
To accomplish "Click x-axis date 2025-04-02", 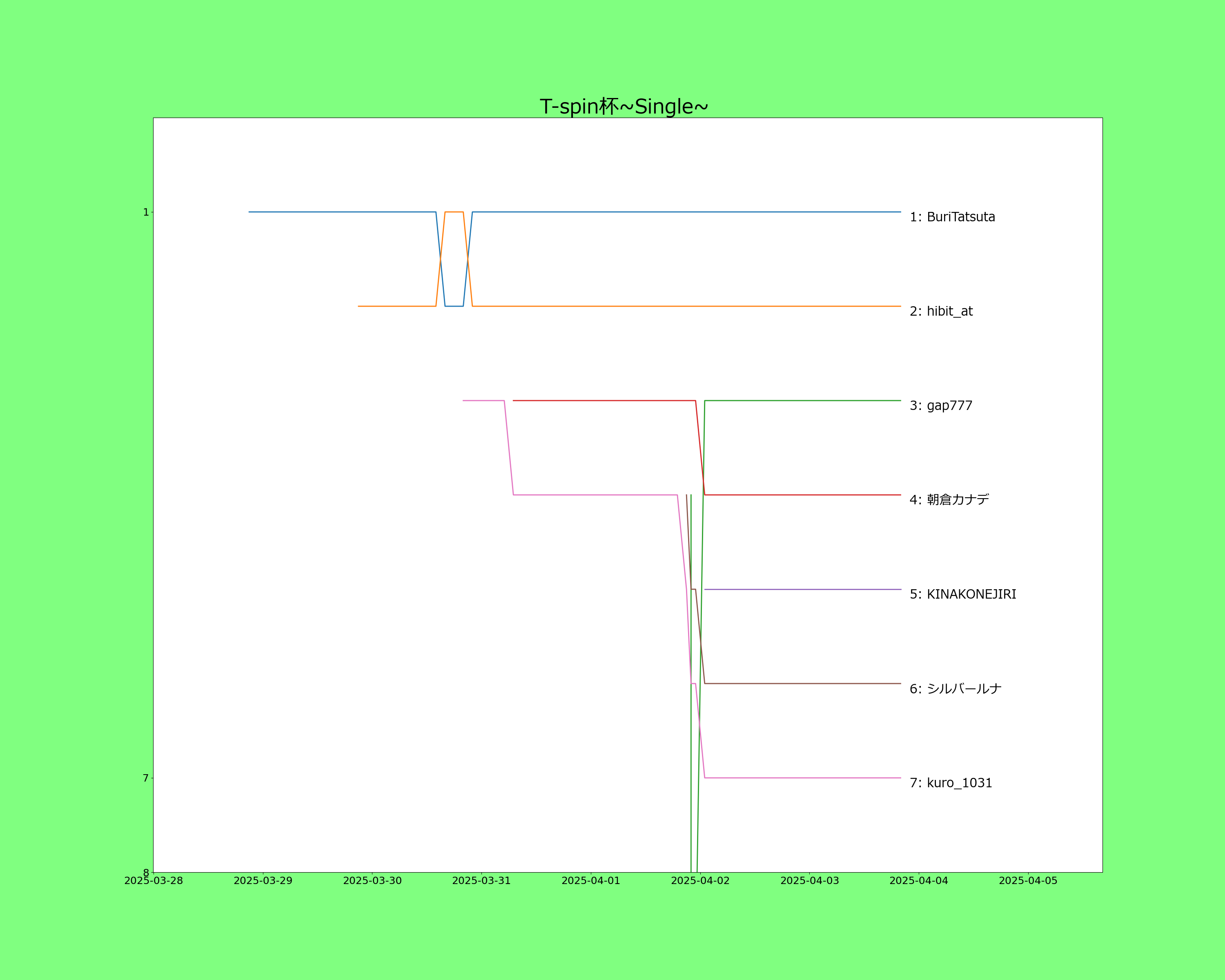I will coord(700,881).
